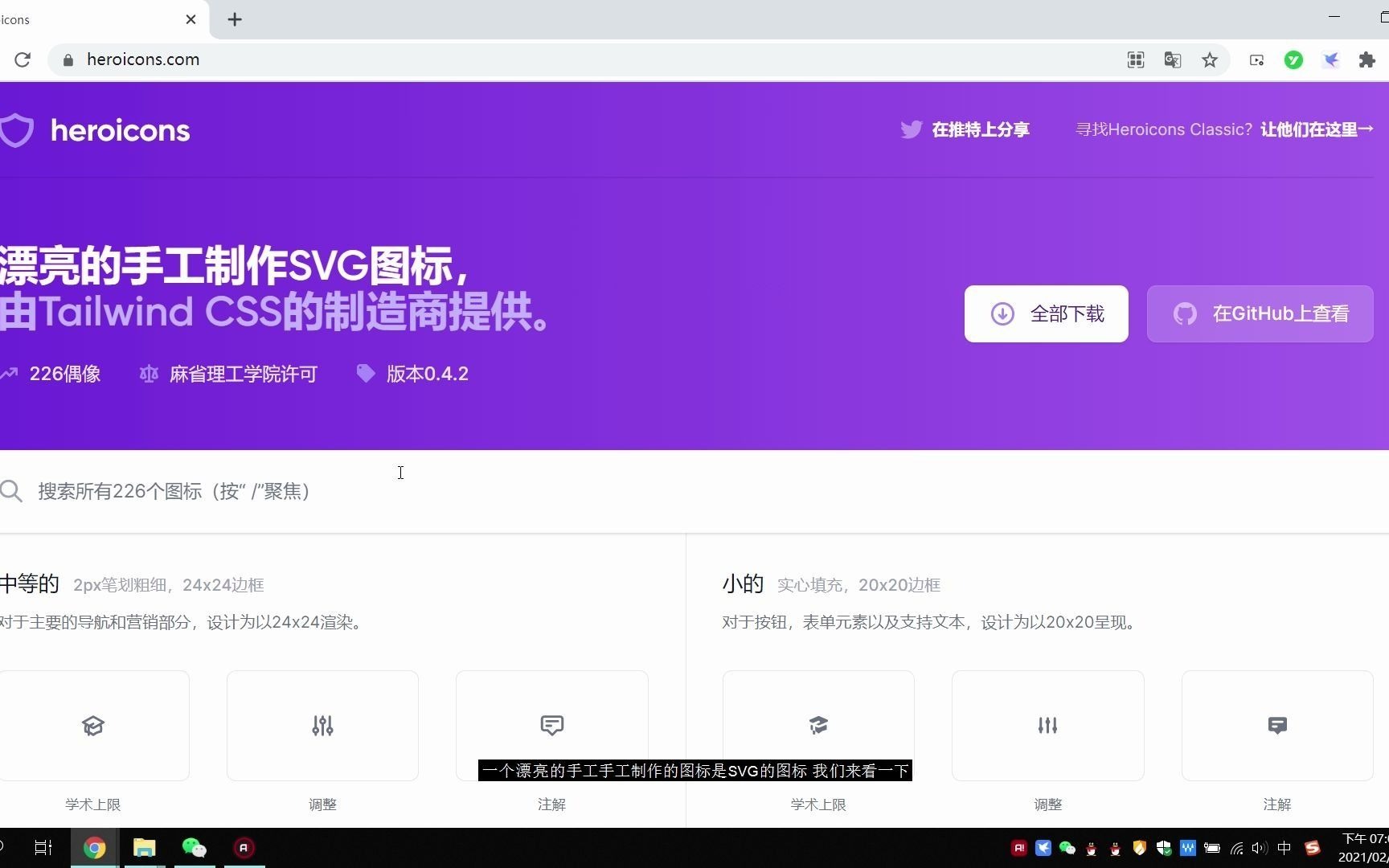Click the 小的 section heading
The image size is (1389, 868).
tap(743, 583)
